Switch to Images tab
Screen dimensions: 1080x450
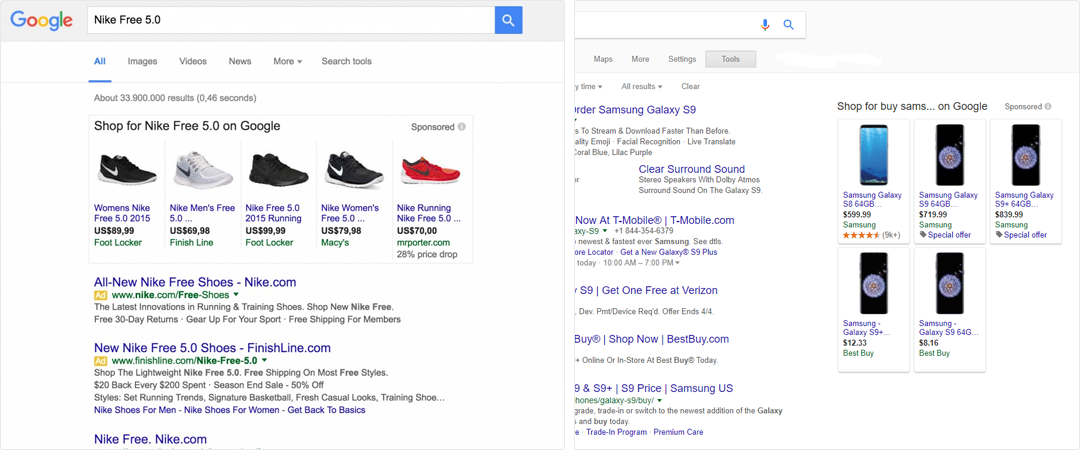click(143, 61)
